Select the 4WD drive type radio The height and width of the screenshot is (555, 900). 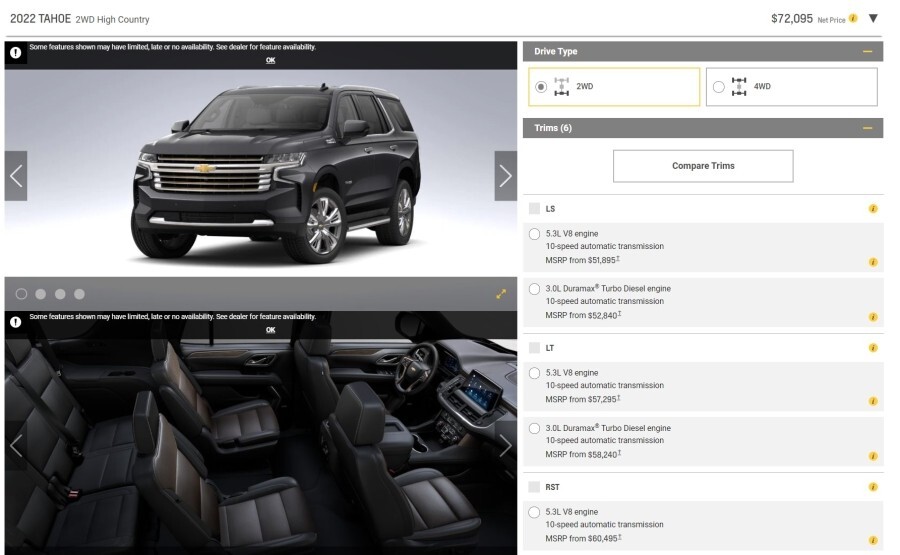(x=718, y=87)
